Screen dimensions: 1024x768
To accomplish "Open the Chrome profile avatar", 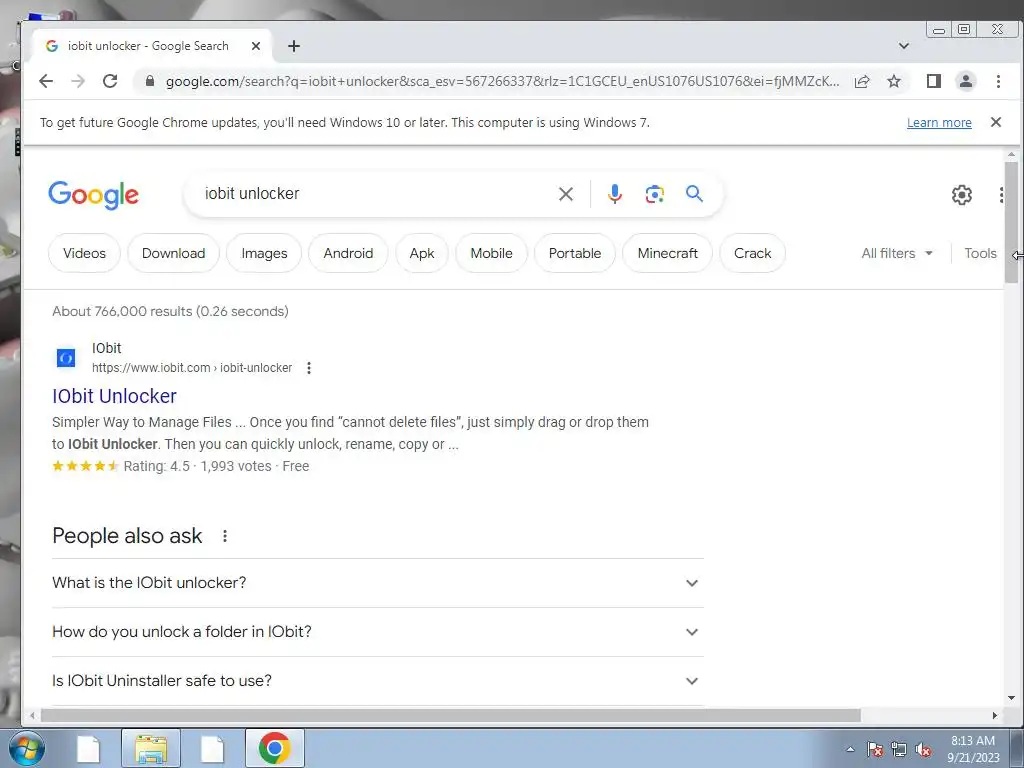I will [x=966, y=81].
